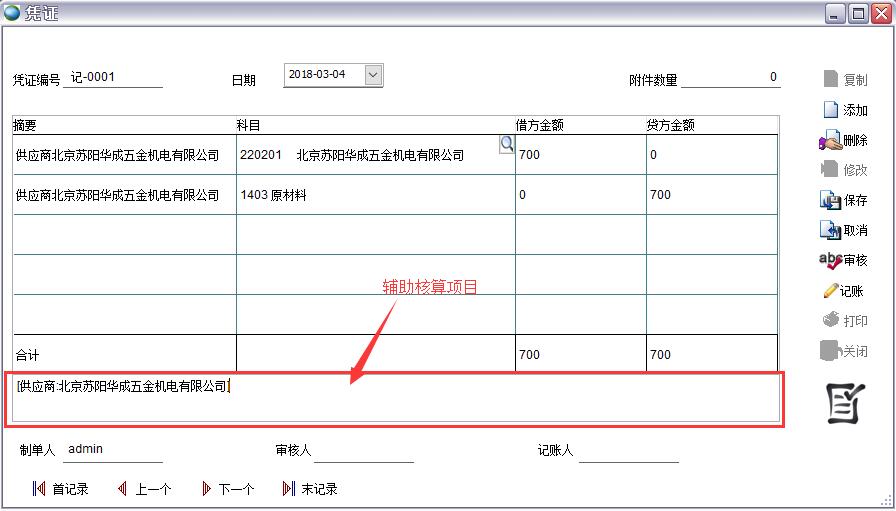The height and width of the screenshot is (511, 896).
Task: Go to 首记录 (first record)
Action: 39,489
